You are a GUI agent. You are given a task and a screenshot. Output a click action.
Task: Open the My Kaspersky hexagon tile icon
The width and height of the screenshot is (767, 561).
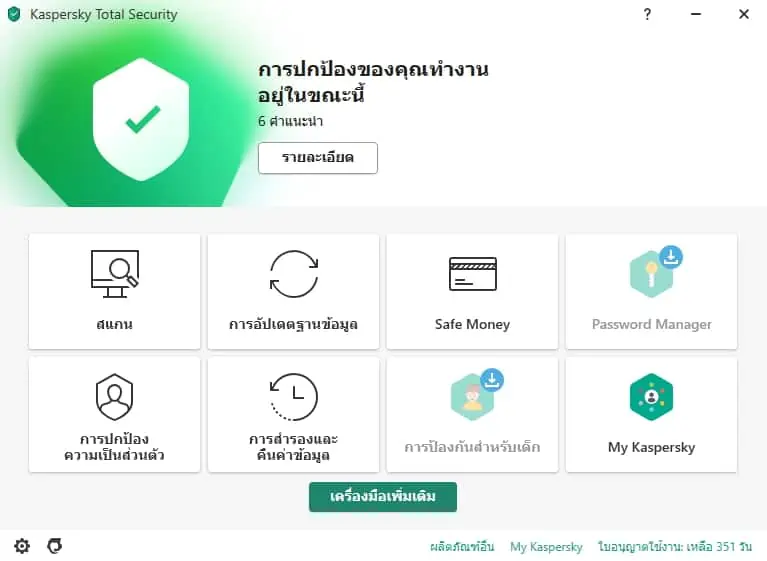[651, 397]
